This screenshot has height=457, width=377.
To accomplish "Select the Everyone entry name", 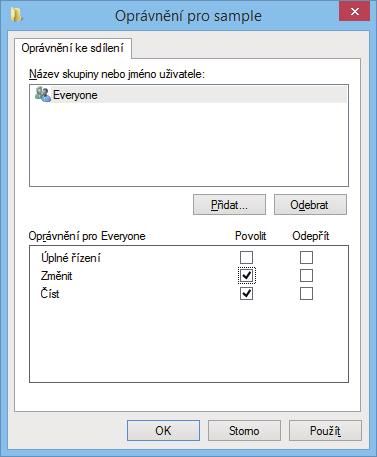I will pos(75,95).
